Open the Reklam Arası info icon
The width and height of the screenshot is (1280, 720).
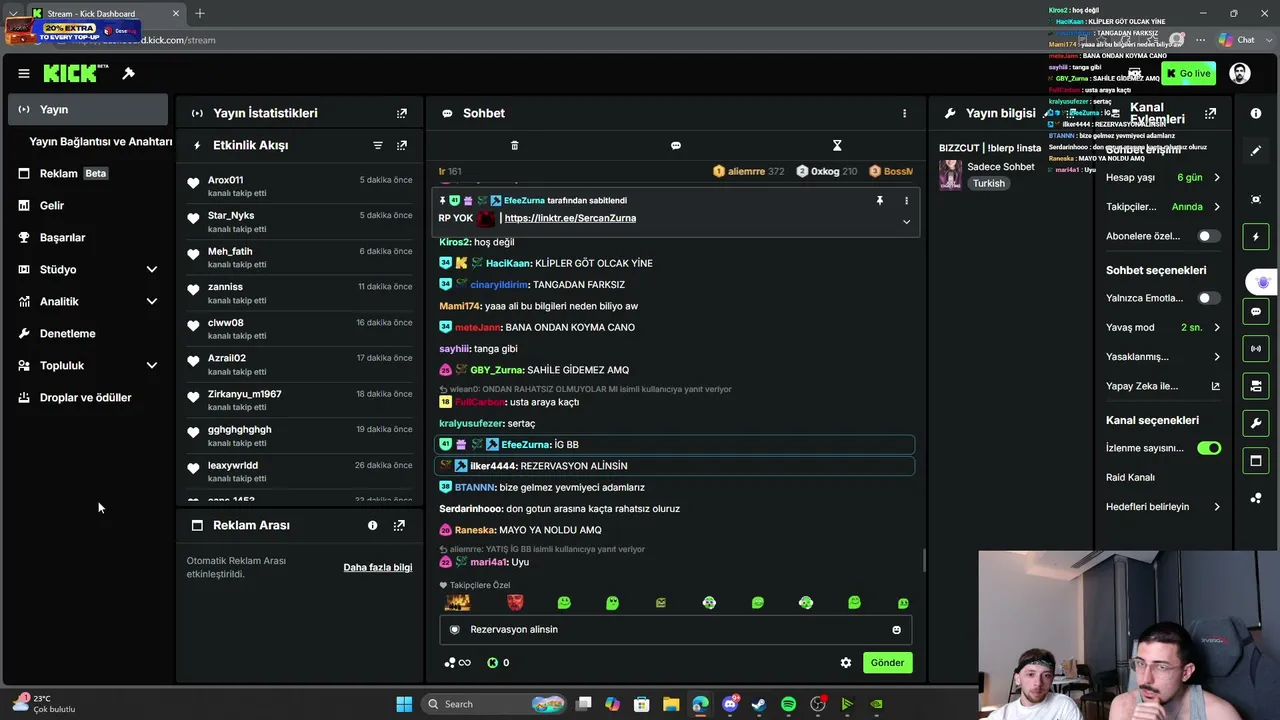tap(372, 525)
